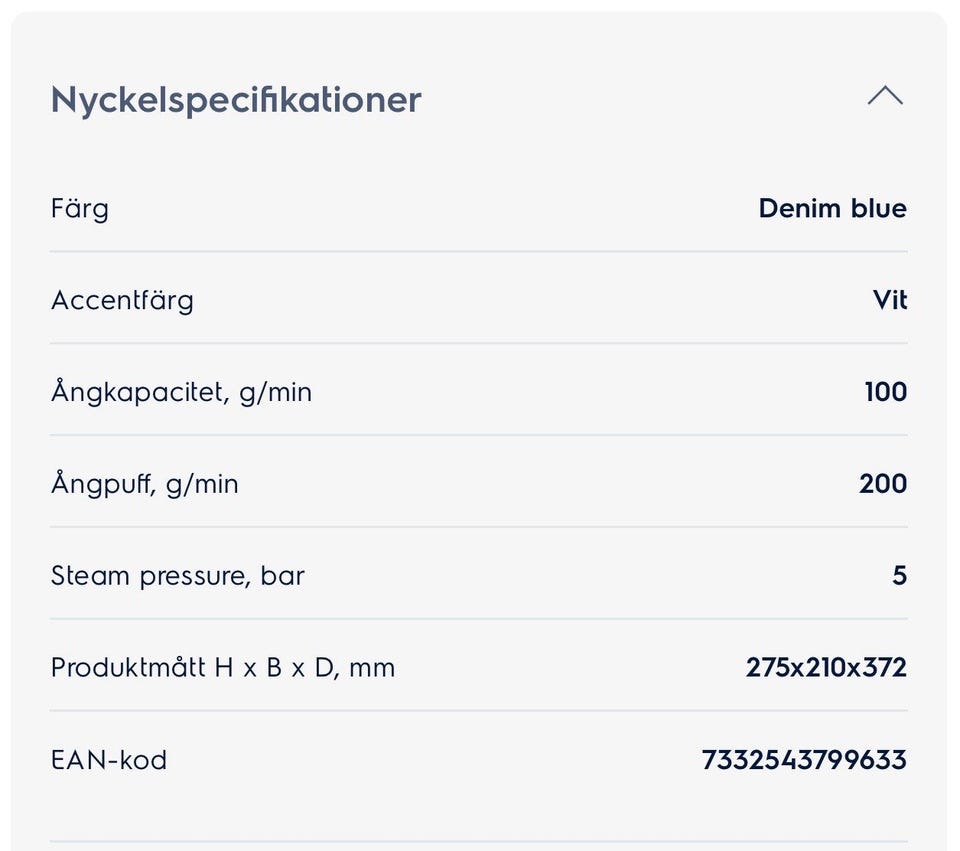Viewport: 960px width, 851px height.
Task: Select the value 100 for Ångkapacitet
Action: pos(886,393)
